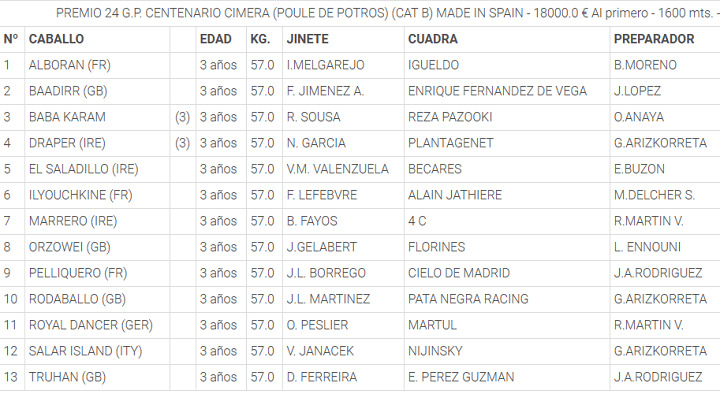Click jockey B. FAYOS
Screen dimensions: 720x394
(312, 221)
